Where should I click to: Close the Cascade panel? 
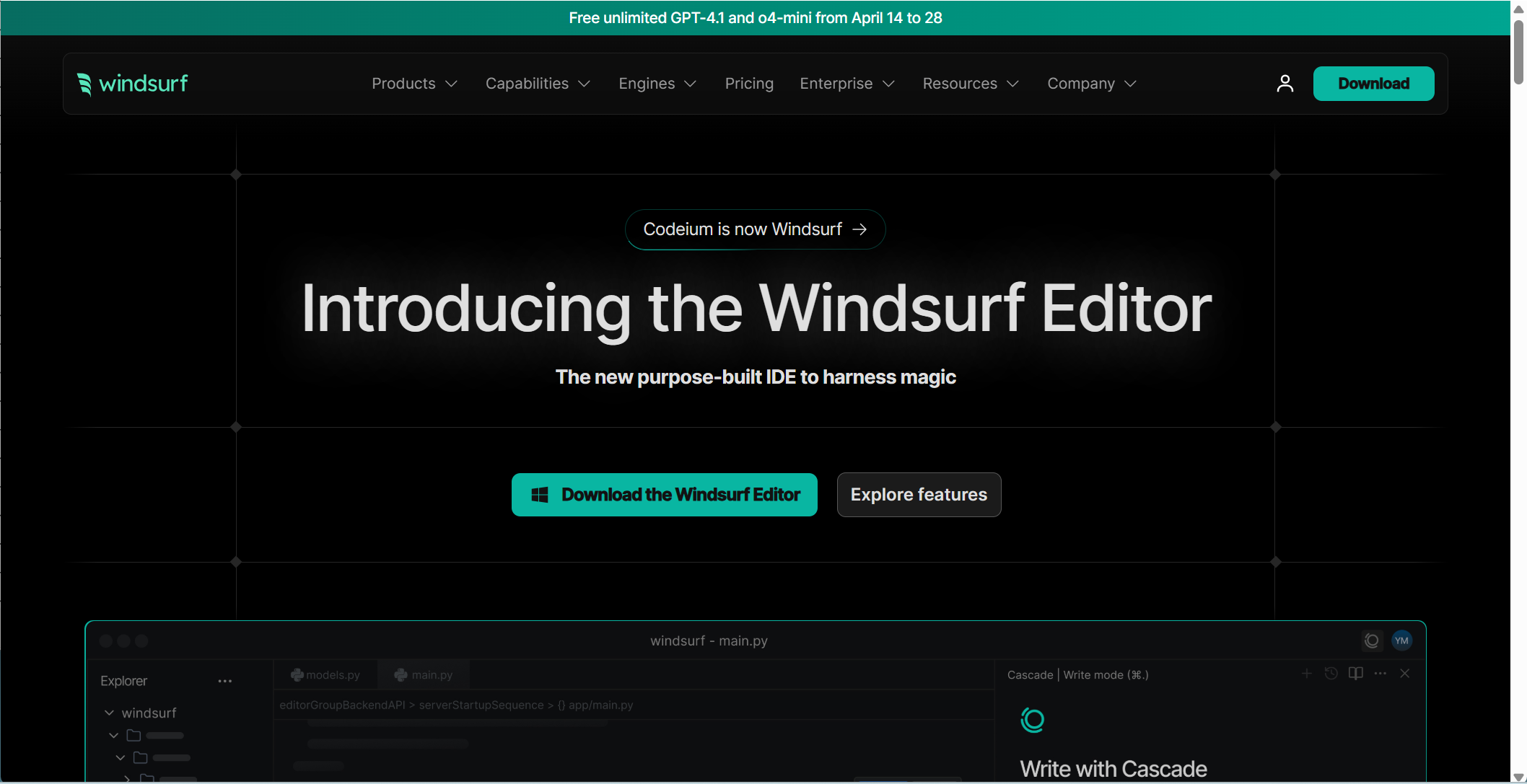click(x=1404, y=674)
